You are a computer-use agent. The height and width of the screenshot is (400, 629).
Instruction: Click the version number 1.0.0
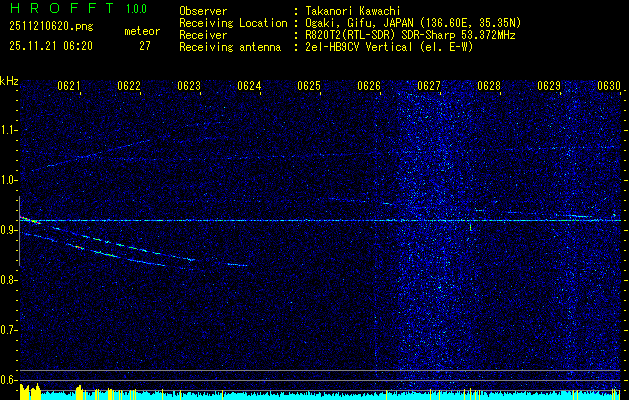(136, 9)
